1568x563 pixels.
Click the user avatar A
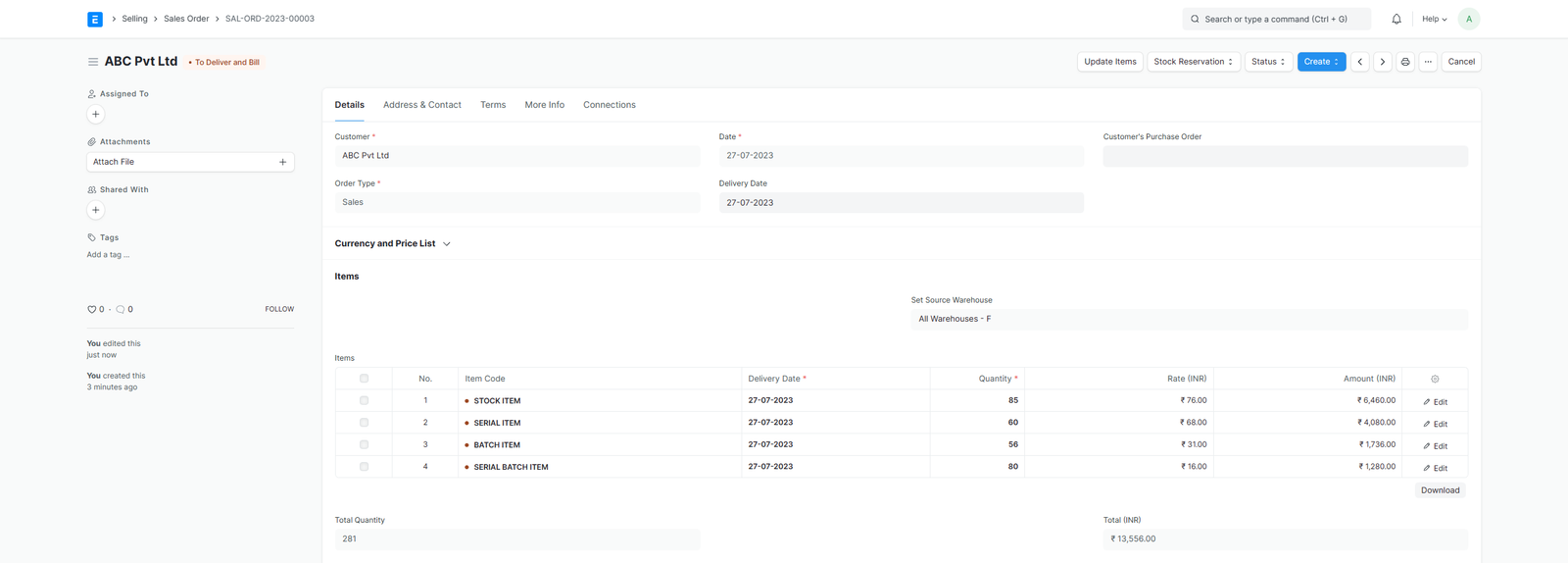[x=1468, y=19]
